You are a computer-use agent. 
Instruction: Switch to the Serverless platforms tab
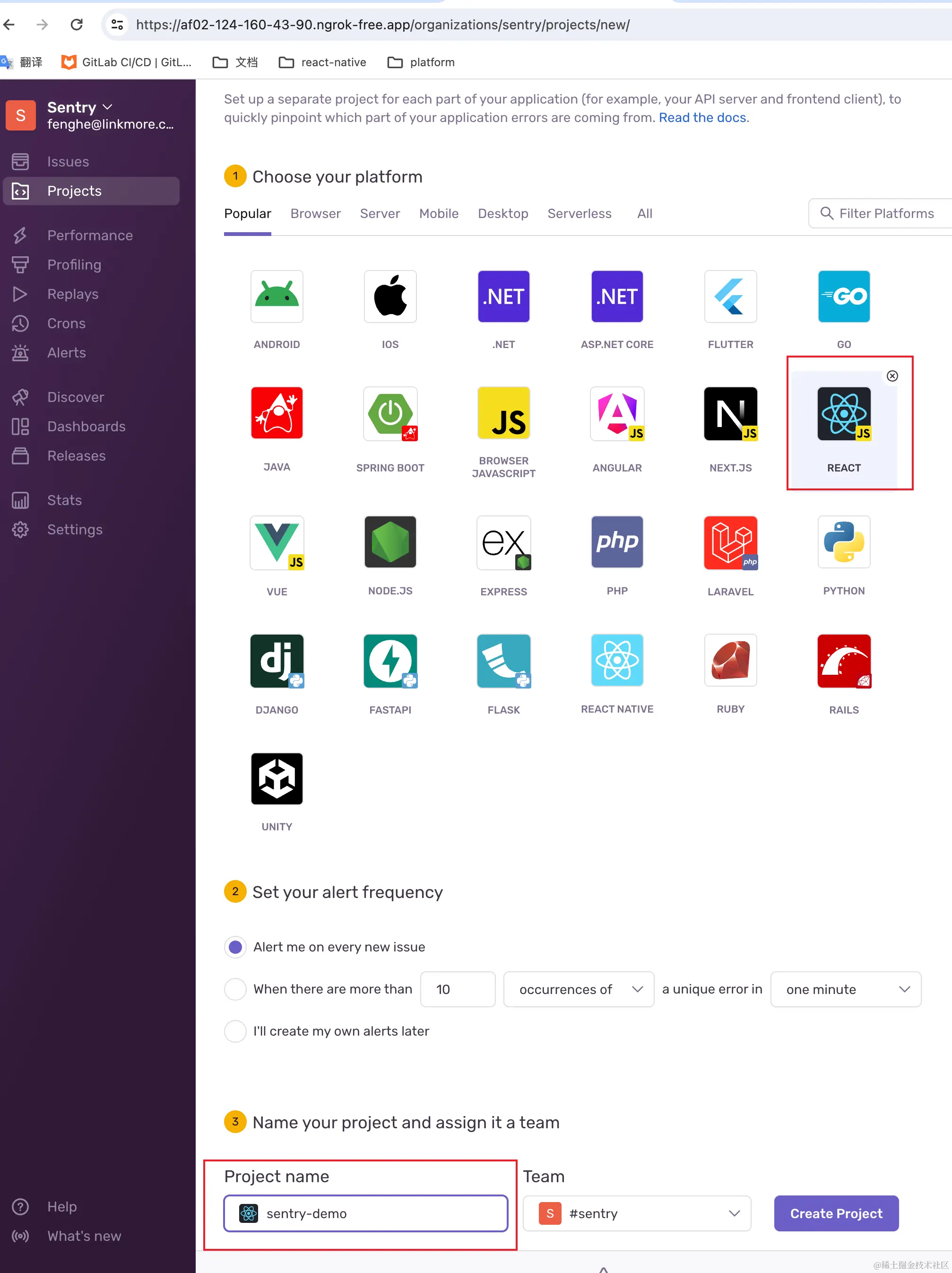point(579,214)
